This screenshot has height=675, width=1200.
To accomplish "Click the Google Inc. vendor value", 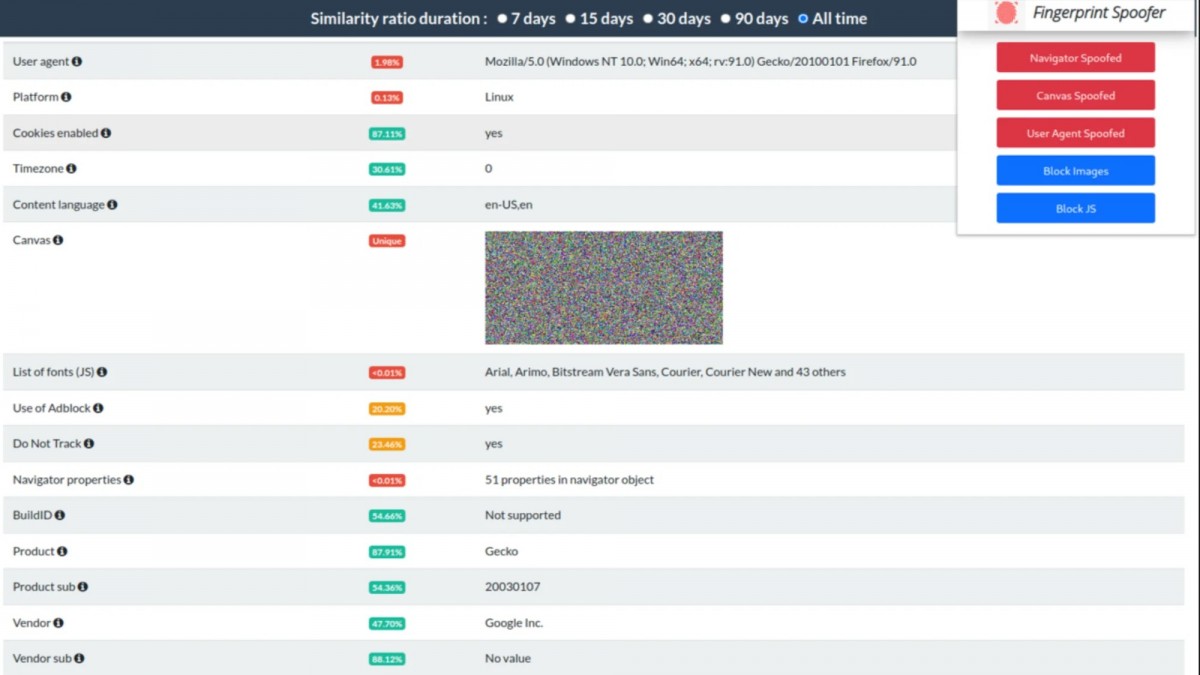I will click(514, 623).
